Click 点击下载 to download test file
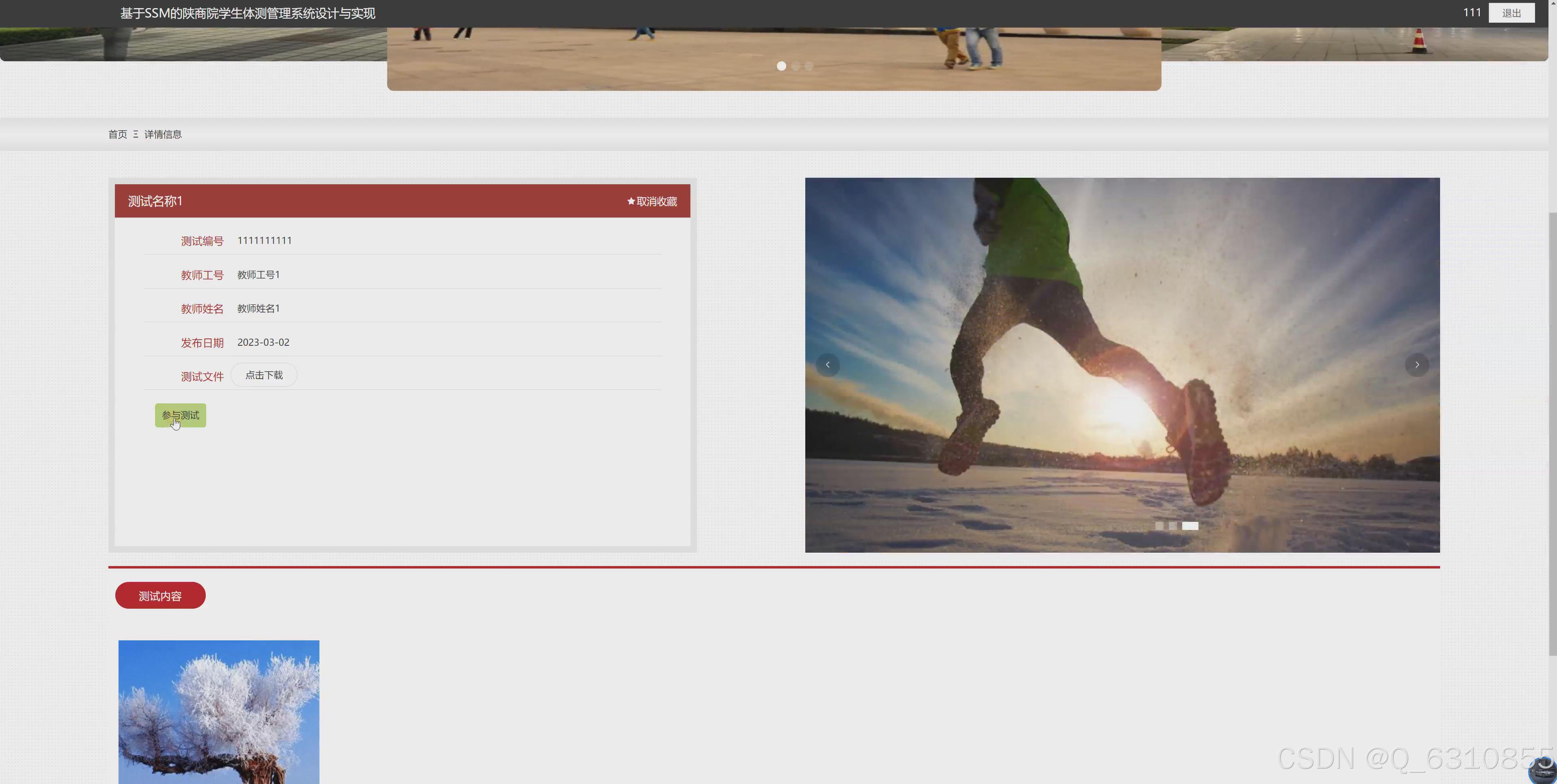This screenshot has width=1557, height=784. tap(264, 375)
